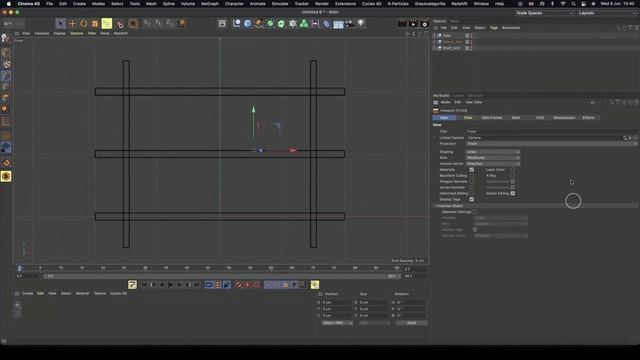The image size is (640, 360).
Task: Expand the first object in Object Manager
Action: [435, 36]
